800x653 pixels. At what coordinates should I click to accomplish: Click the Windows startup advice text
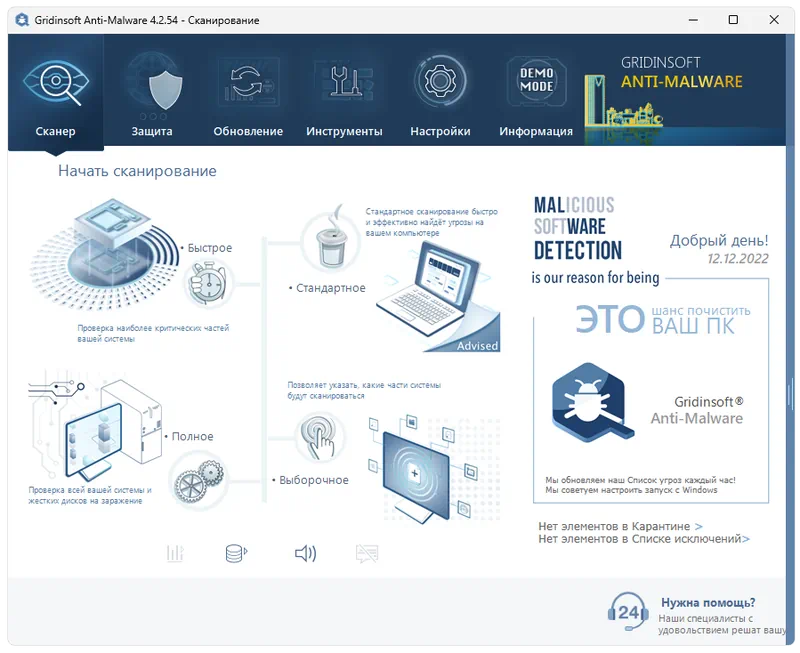click(631, 490)
